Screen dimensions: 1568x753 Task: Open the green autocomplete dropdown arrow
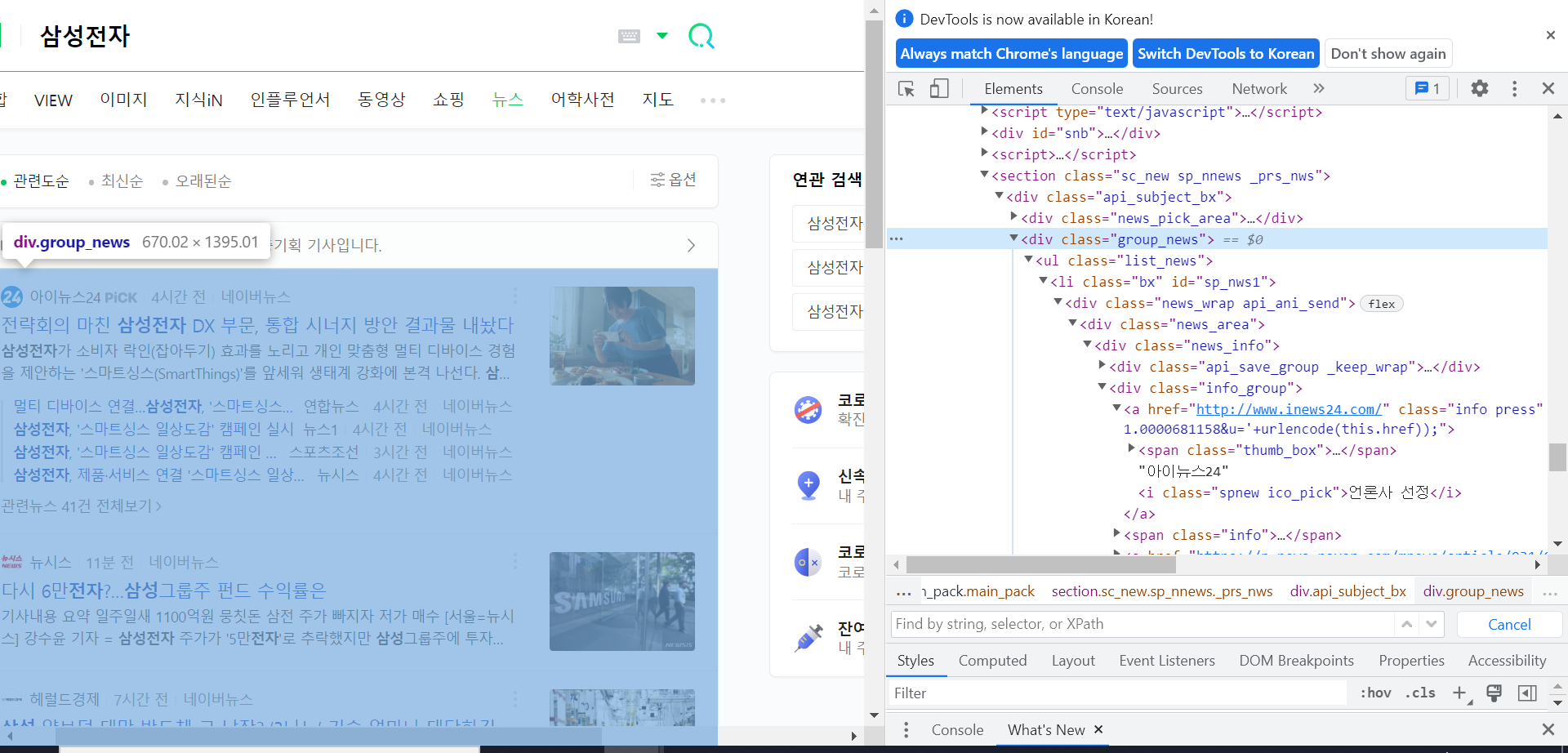(662, 36)
